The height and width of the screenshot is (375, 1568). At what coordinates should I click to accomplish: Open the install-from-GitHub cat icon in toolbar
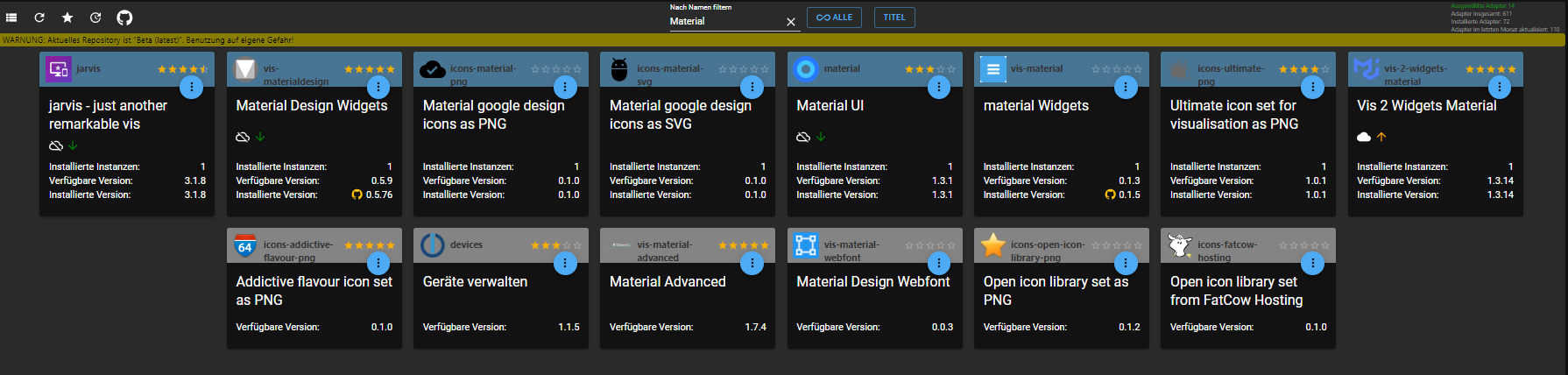124,18
